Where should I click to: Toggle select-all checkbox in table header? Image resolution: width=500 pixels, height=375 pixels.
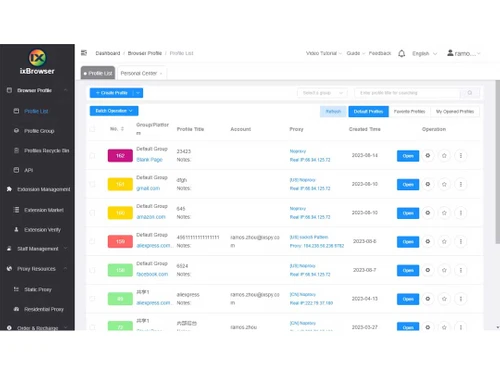click(92, 129)
